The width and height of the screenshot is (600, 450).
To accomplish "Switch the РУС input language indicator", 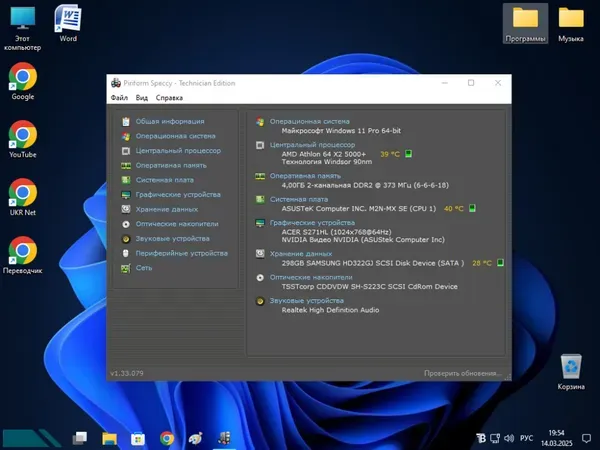I will point(527,439).
